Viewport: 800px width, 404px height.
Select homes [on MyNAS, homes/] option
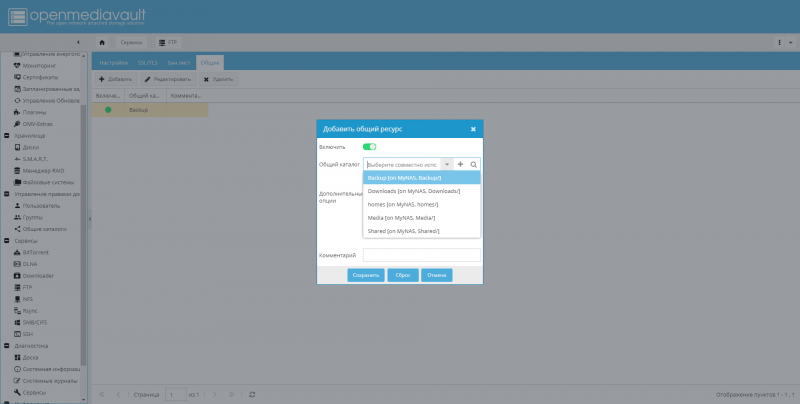421,204
